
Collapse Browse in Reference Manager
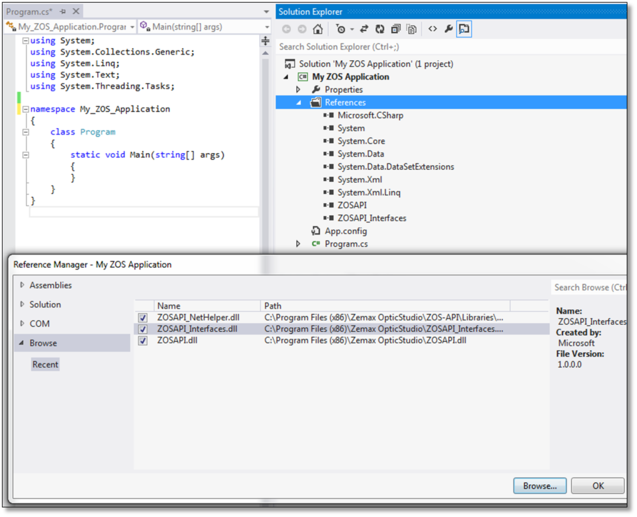tap(22, 343)
